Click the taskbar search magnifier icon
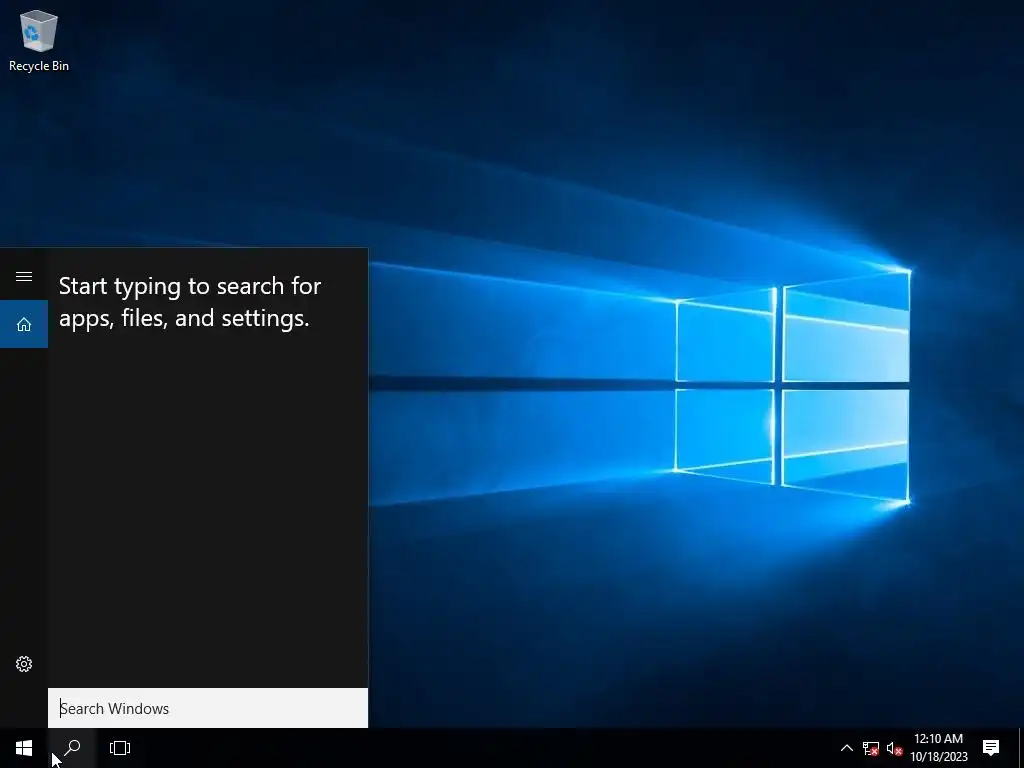The image size is (1024, 768). coord(72,748)
